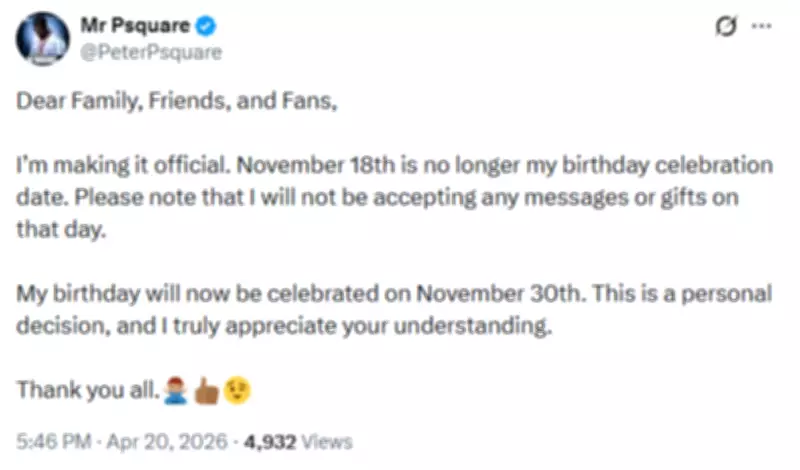Open Mr Psquare's profile picture
Viewport: 800px width, 470px height.
[x=42, y=39]
